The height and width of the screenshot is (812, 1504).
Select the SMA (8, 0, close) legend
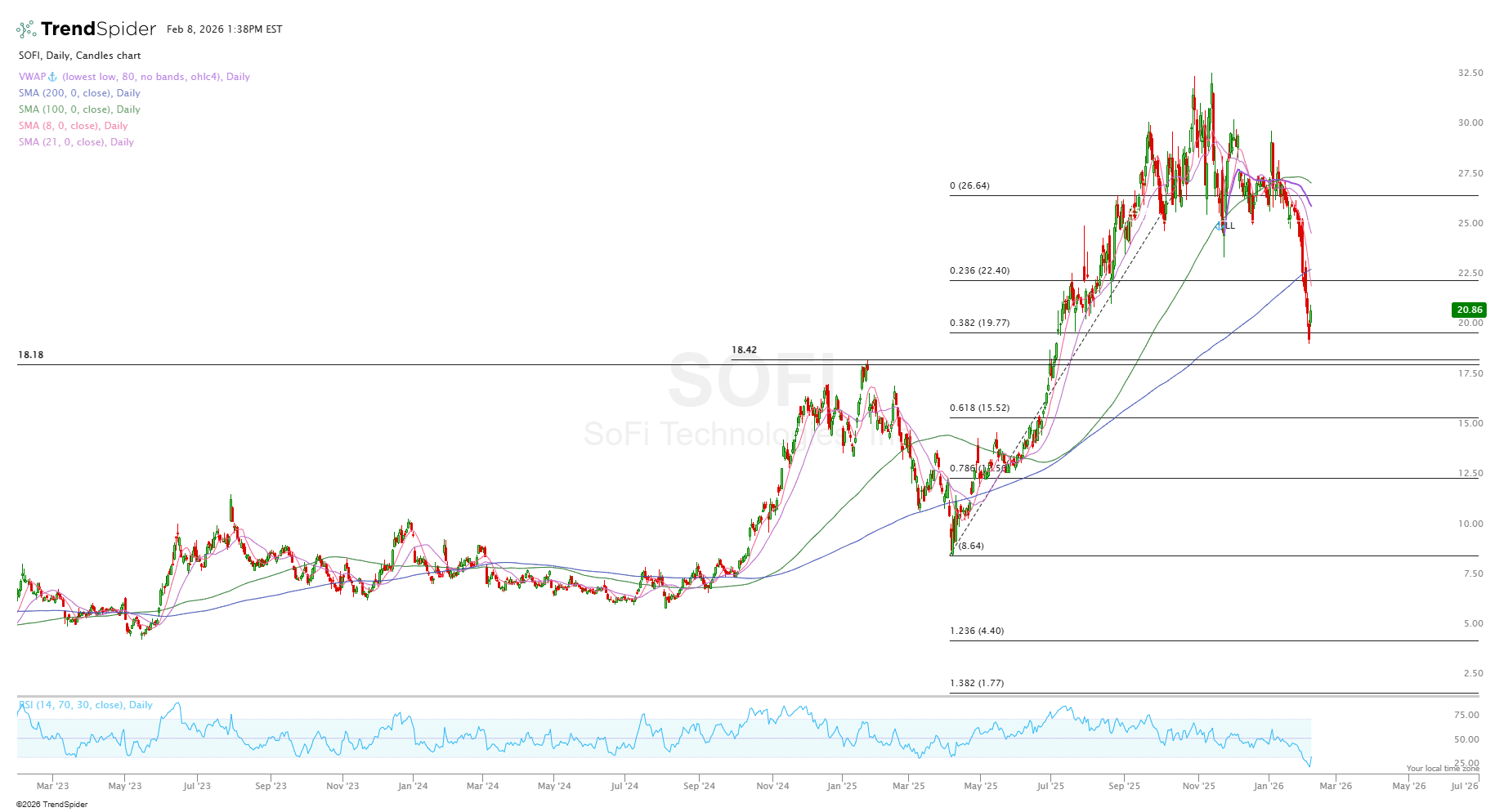[x=74, y=126]
